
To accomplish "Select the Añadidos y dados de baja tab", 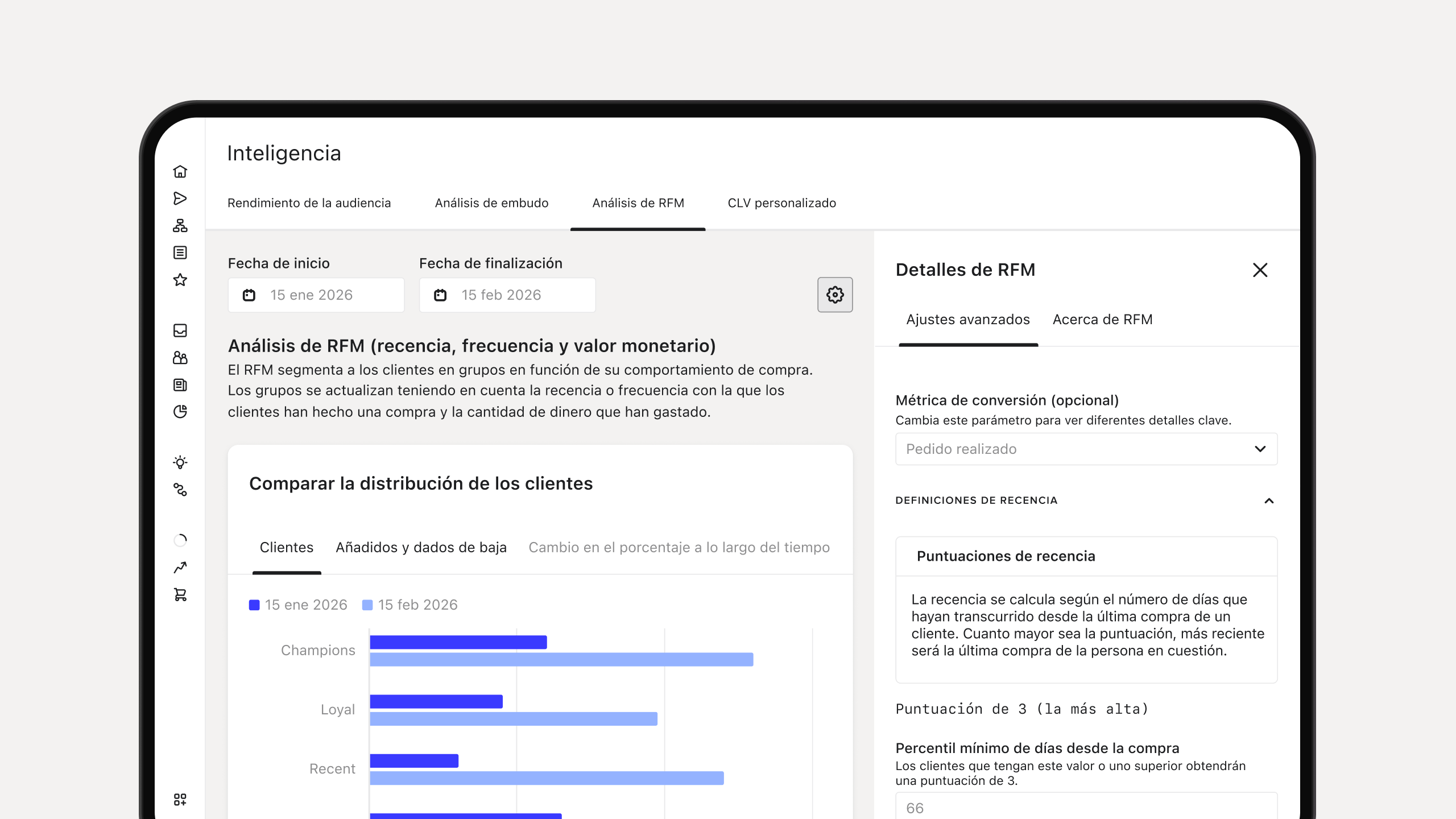I will [x=421, y=547].
